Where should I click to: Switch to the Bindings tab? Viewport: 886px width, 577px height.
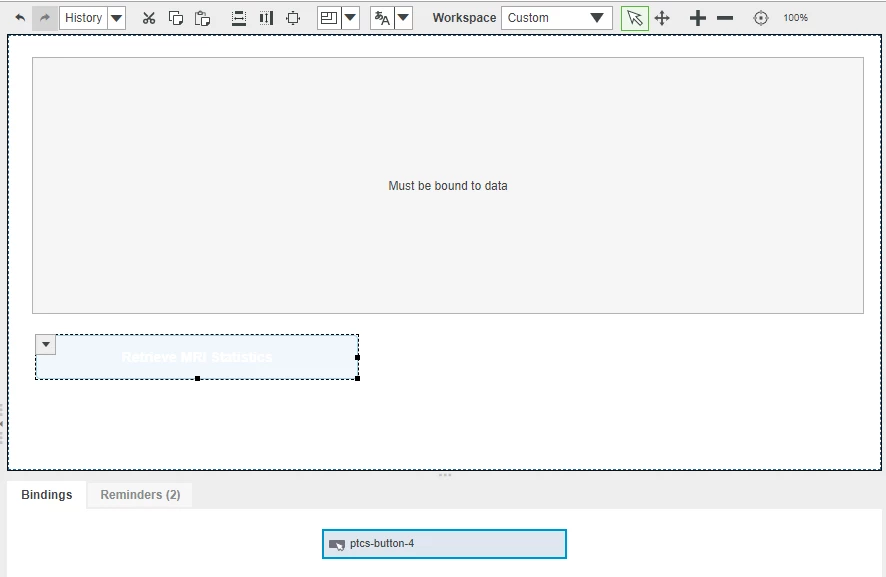coord(47,494)
